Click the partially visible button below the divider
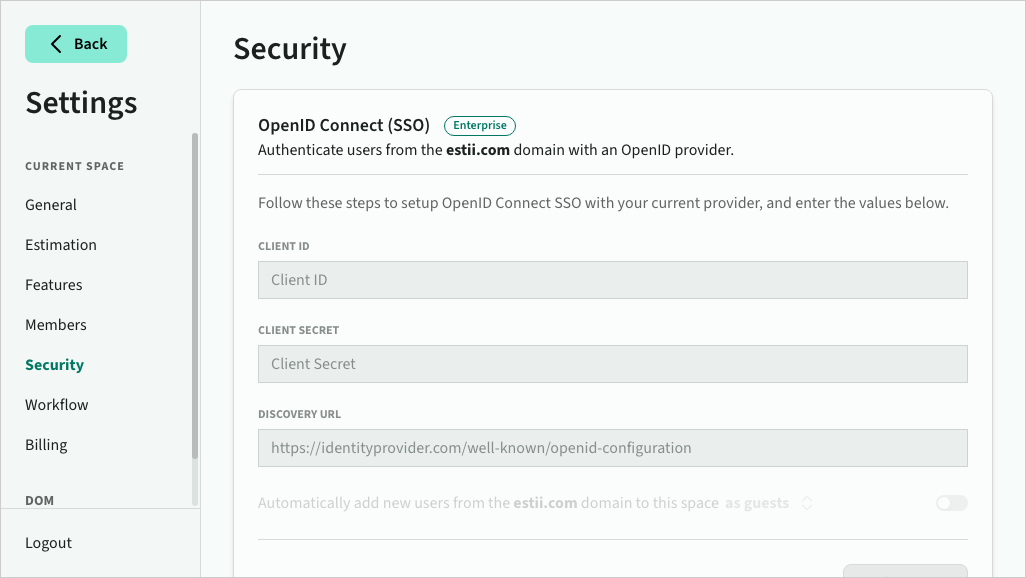 coord(904,571)
